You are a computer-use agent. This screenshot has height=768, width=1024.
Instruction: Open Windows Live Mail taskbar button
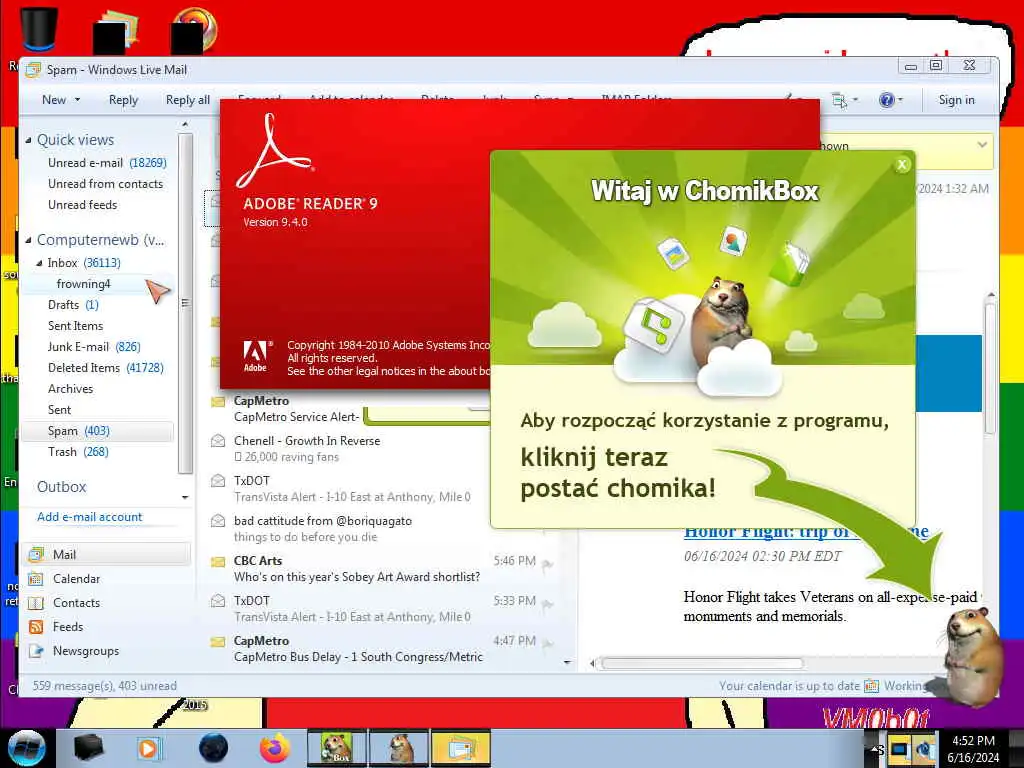pos(461,748)
